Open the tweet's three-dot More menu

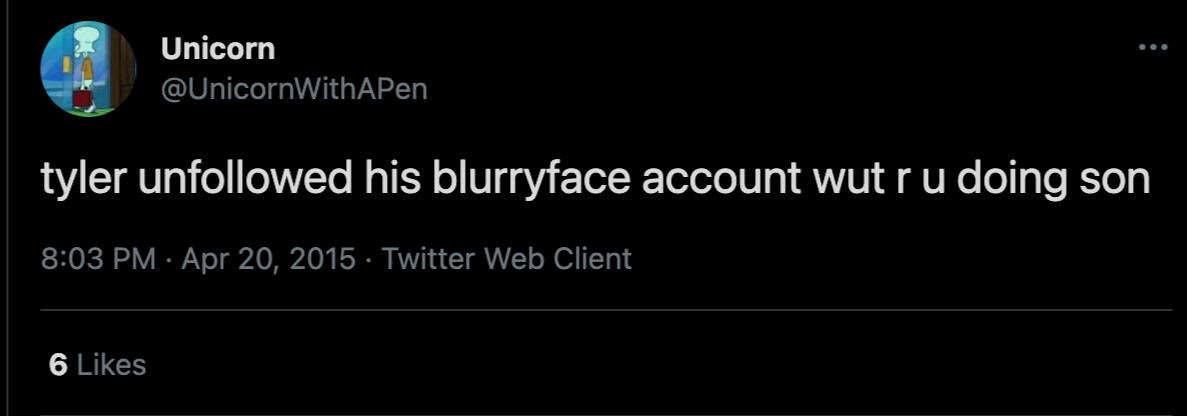[1152, 48]
